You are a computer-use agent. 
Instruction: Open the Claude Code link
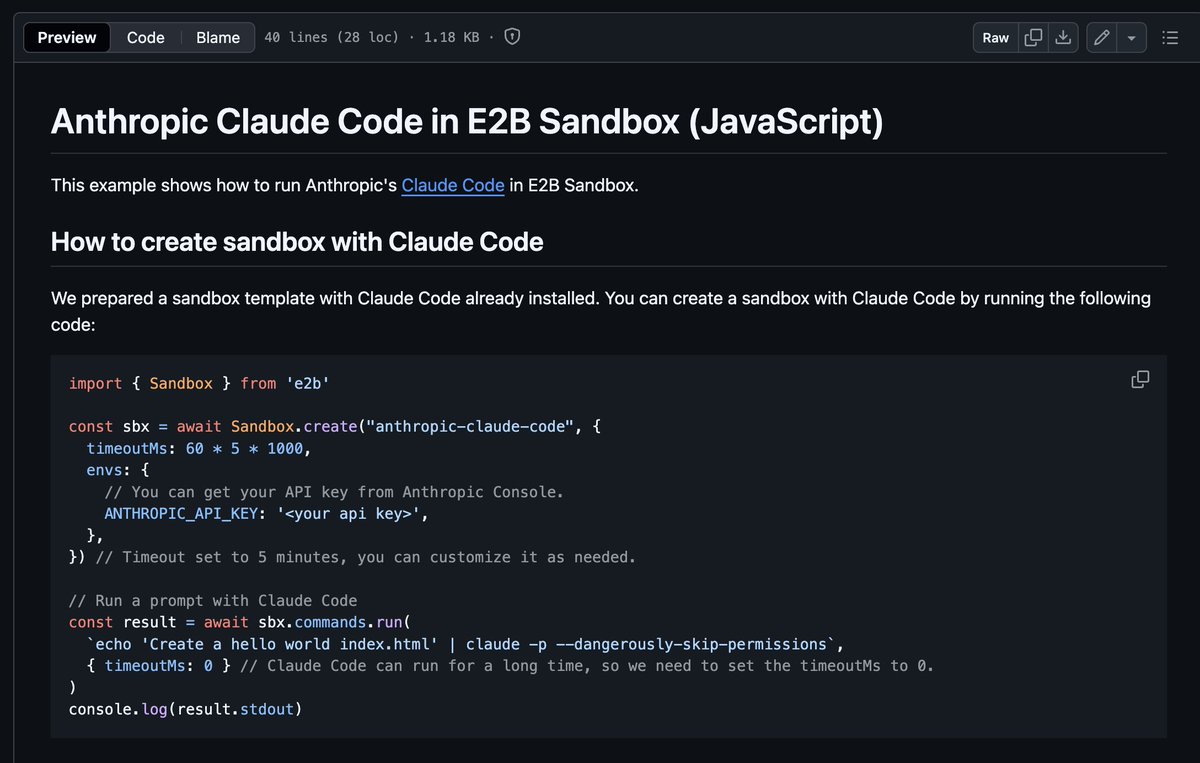[453, 185]
